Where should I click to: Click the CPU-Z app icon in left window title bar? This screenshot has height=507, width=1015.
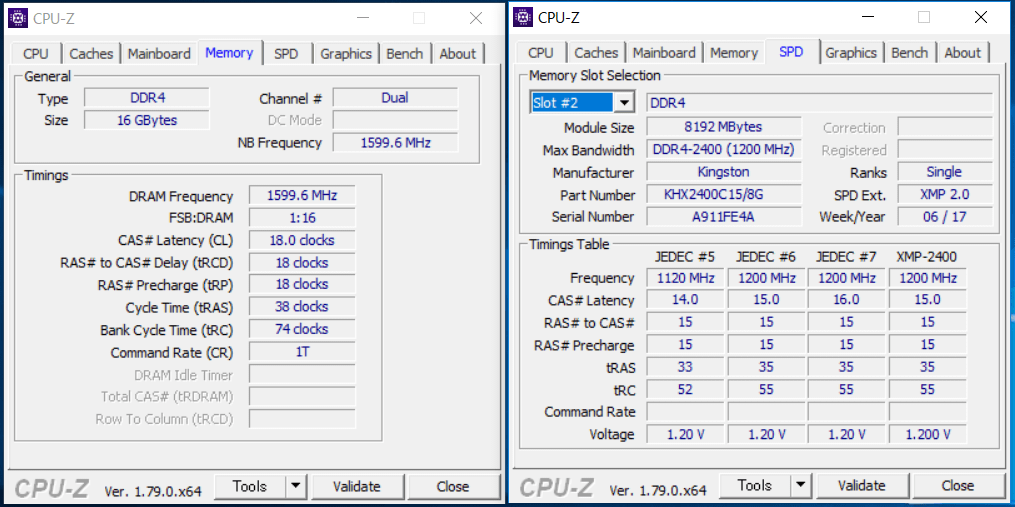(x=17, y=19)
